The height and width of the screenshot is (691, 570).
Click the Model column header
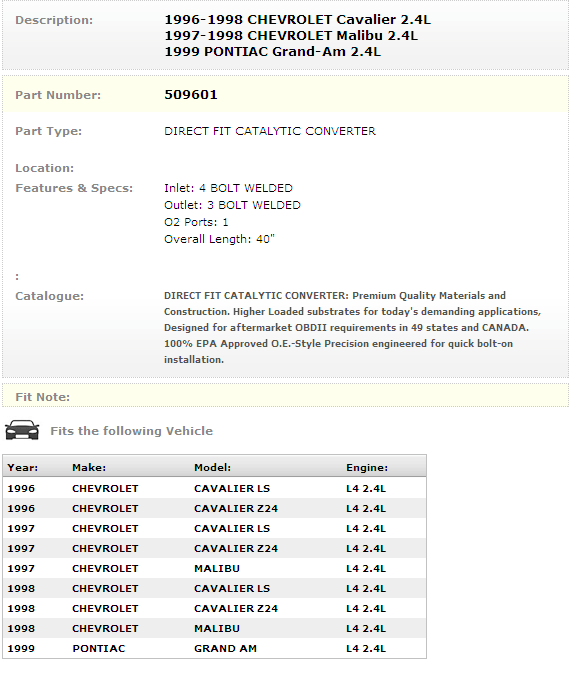point(212,468)
